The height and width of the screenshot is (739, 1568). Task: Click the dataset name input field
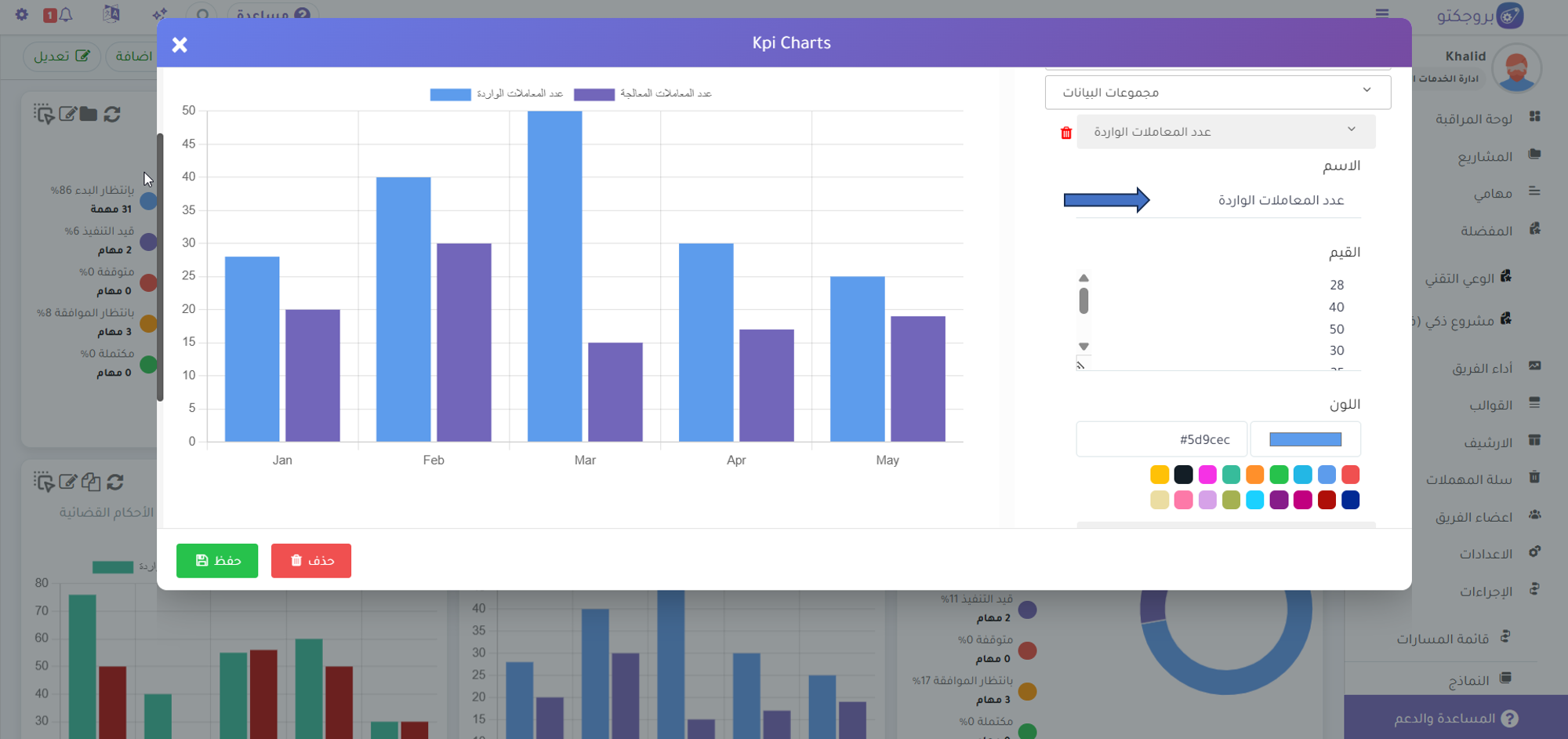(x=1254, y=201)
